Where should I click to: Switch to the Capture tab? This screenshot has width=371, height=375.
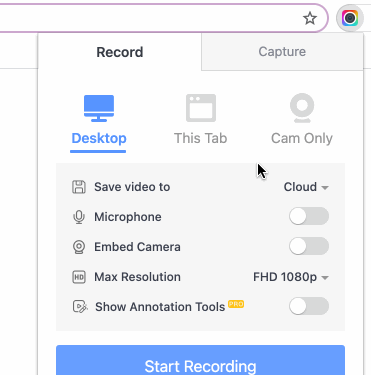282,52
